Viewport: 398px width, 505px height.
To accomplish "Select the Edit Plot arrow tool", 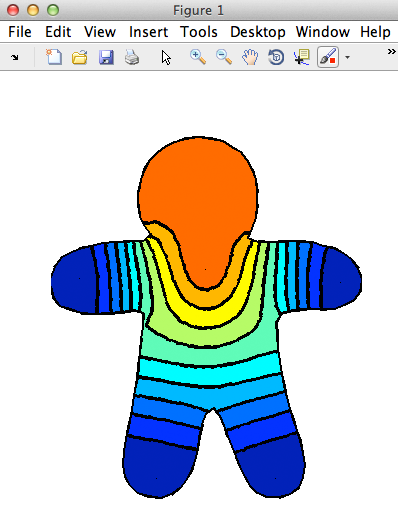I will (x=166, y=58).
